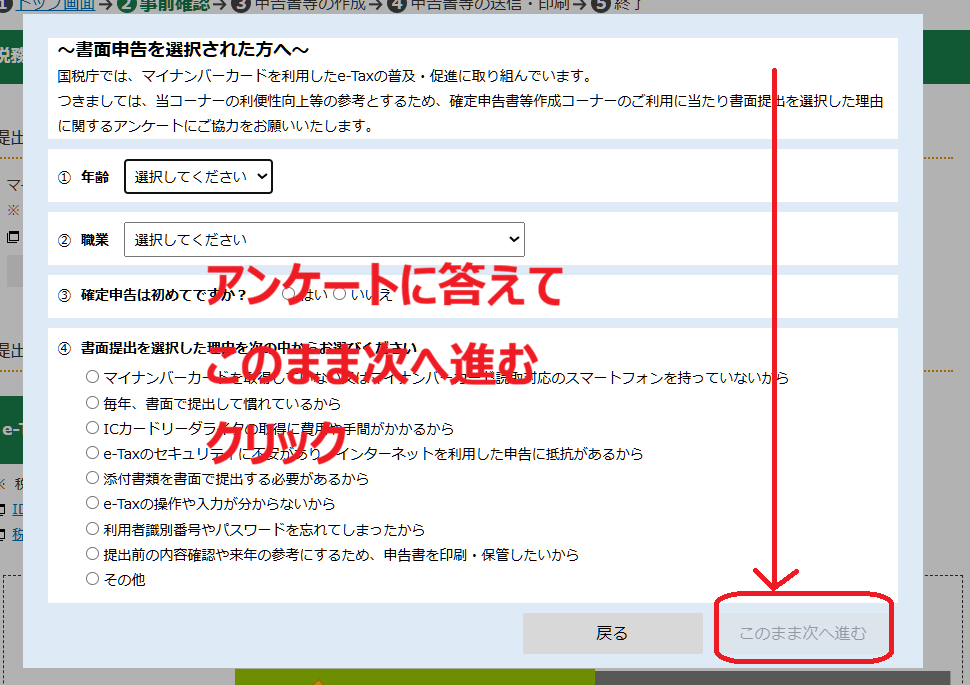Choose the マイナンバーカード未取得 reason radio

point(93,377)
